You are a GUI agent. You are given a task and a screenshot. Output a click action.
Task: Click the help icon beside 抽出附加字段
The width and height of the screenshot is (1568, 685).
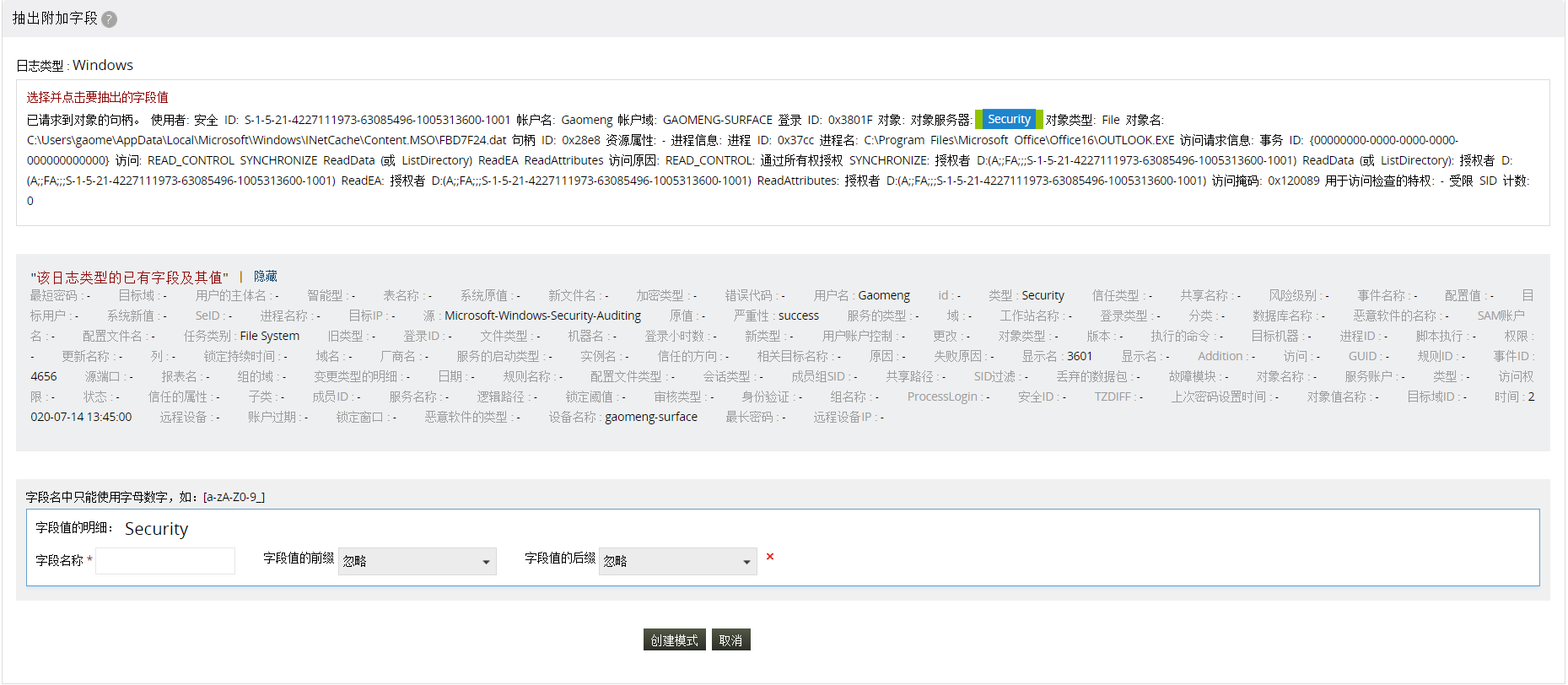[109, 19]
